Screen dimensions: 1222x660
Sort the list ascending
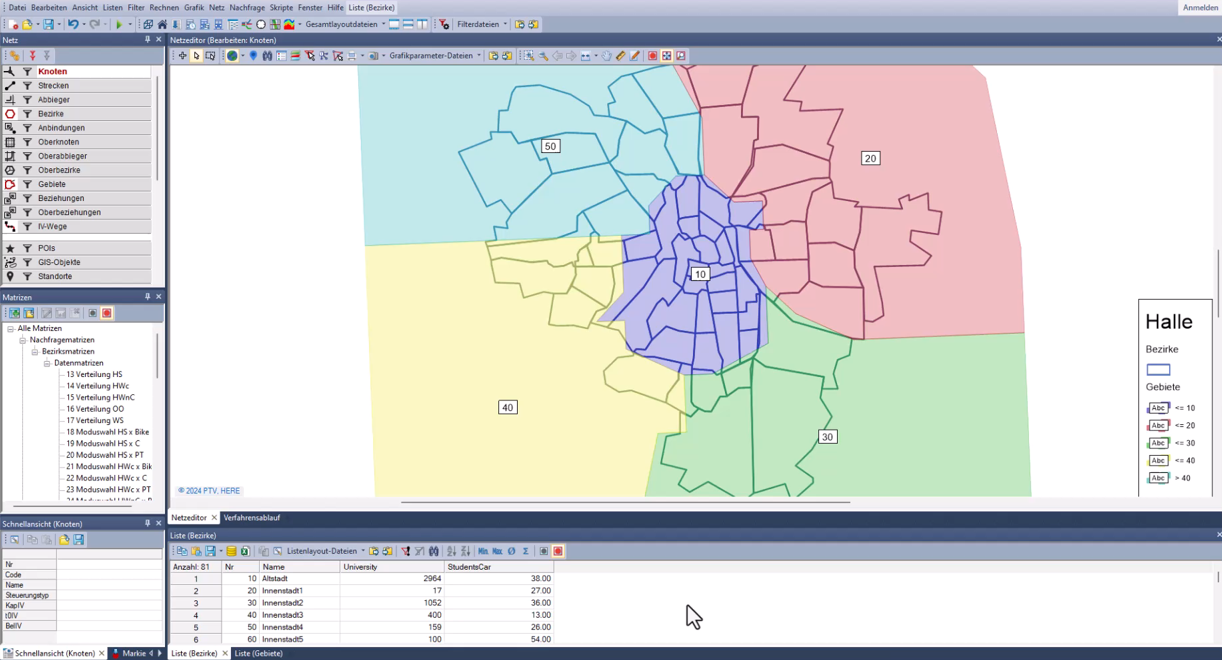pos(451,551)
